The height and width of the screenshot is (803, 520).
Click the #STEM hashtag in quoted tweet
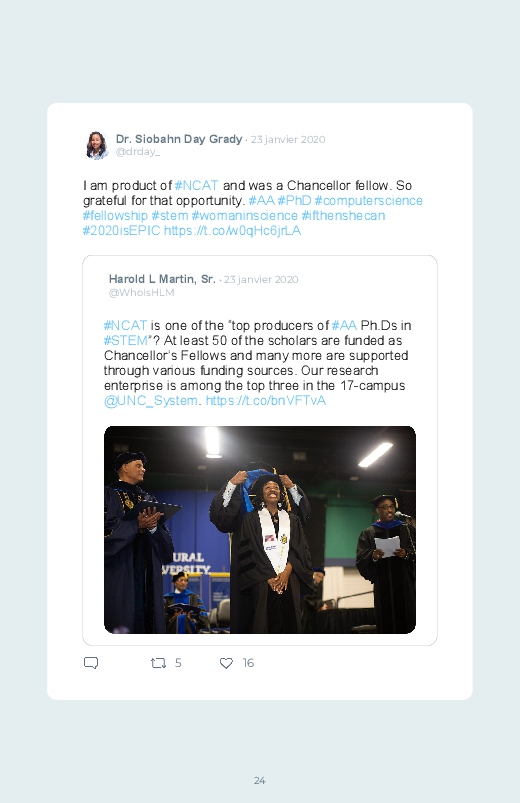126,341
